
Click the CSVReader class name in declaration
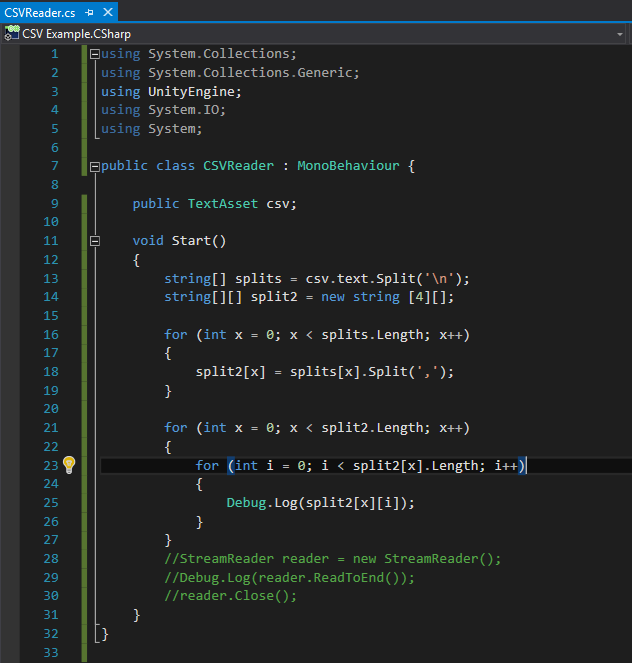click(x=238, y=166)
